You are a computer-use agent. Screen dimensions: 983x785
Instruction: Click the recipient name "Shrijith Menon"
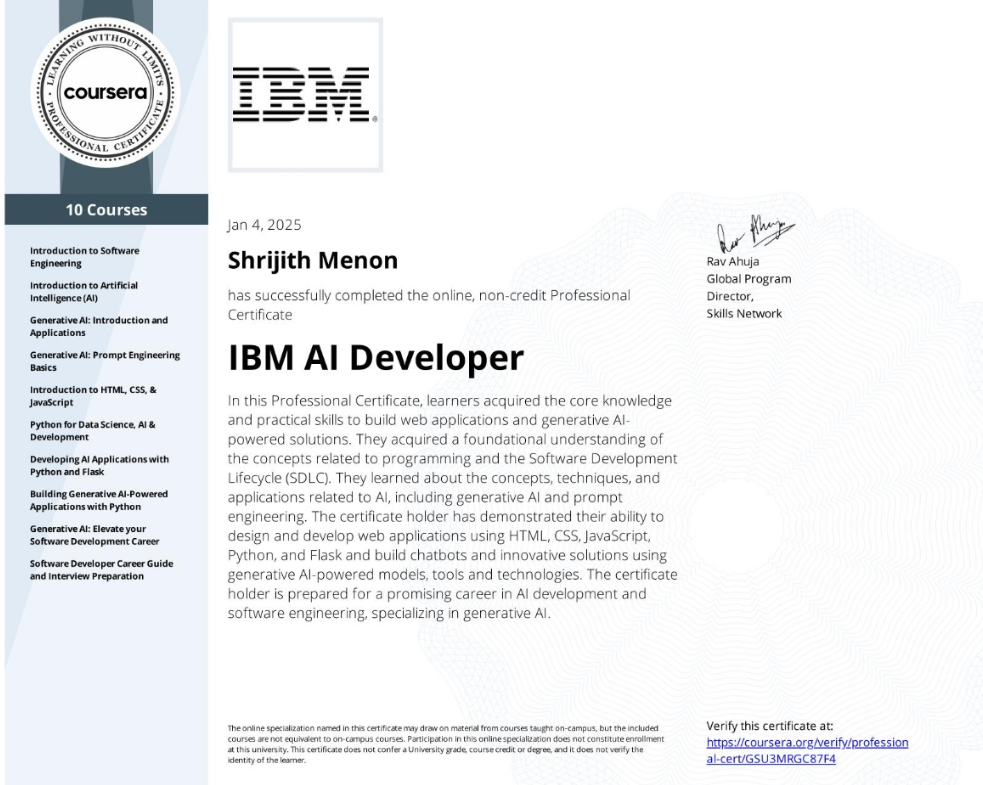point(313,260)
